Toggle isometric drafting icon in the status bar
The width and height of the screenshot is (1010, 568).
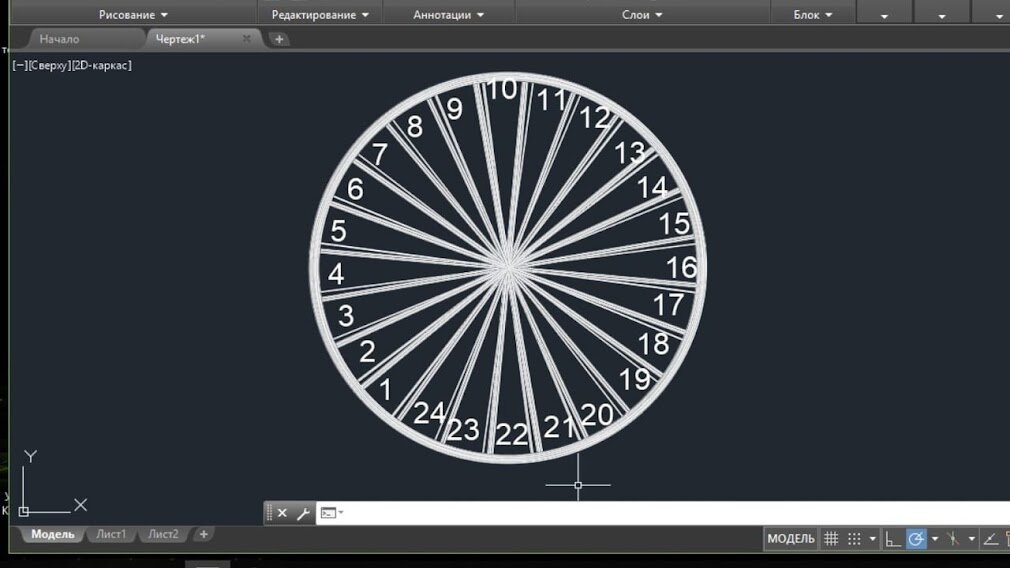(x=953, y=539)
